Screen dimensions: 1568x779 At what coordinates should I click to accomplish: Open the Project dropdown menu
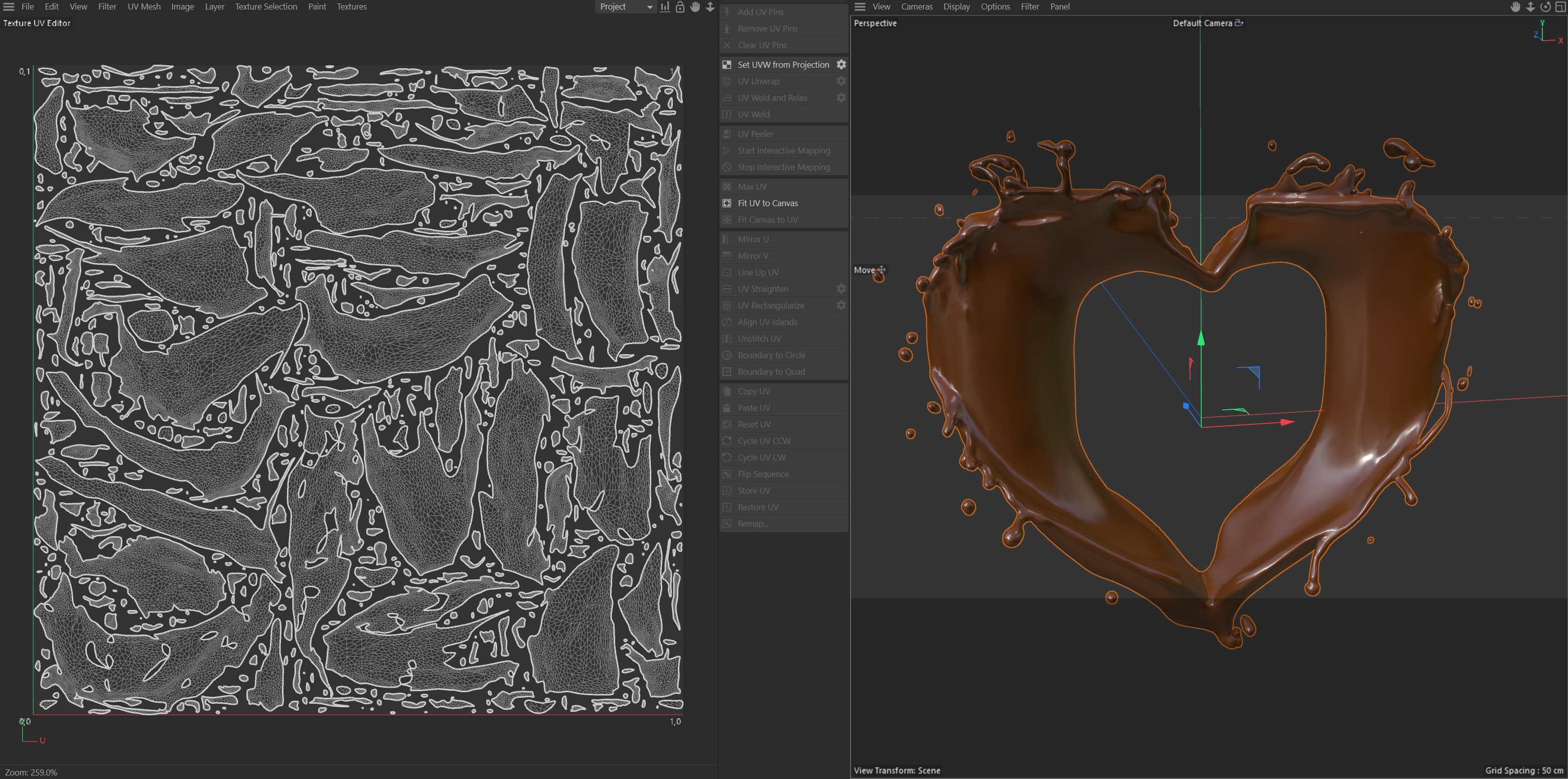pos(625,7)
